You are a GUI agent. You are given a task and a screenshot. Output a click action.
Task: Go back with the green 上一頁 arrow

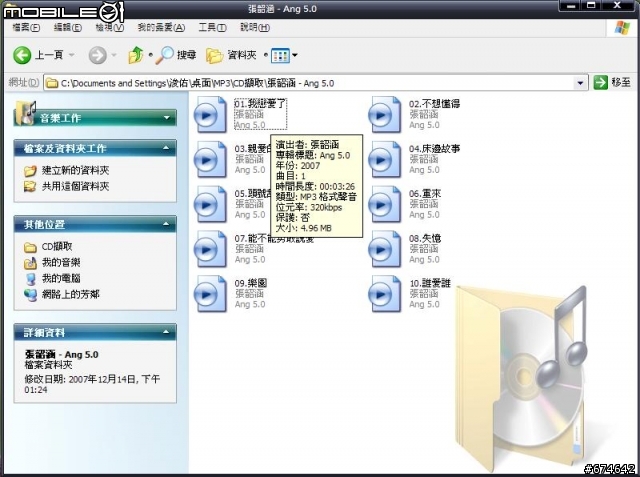[22, 55]
